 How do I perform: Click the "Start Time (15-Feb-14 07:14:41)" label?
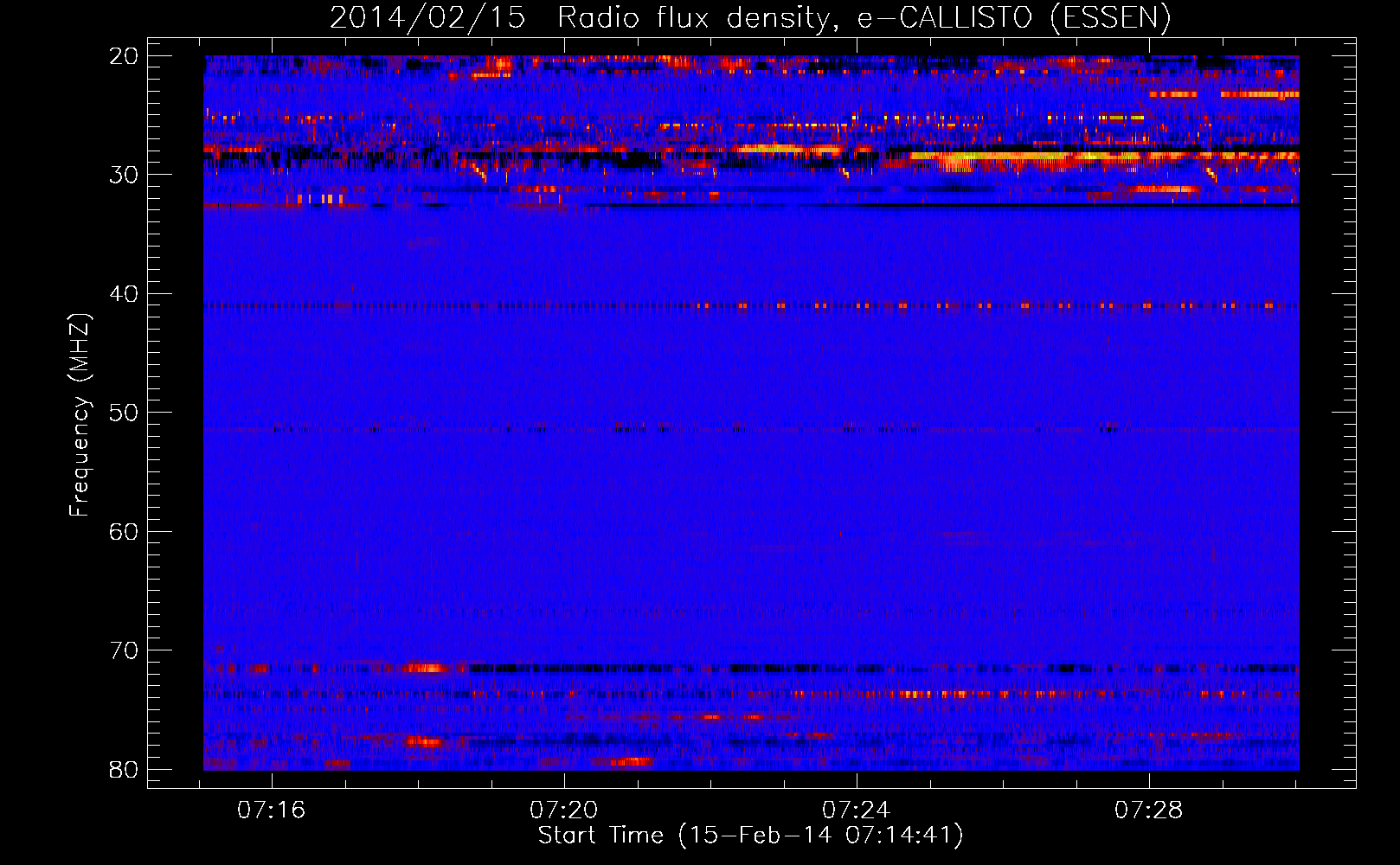pos(750,836)
